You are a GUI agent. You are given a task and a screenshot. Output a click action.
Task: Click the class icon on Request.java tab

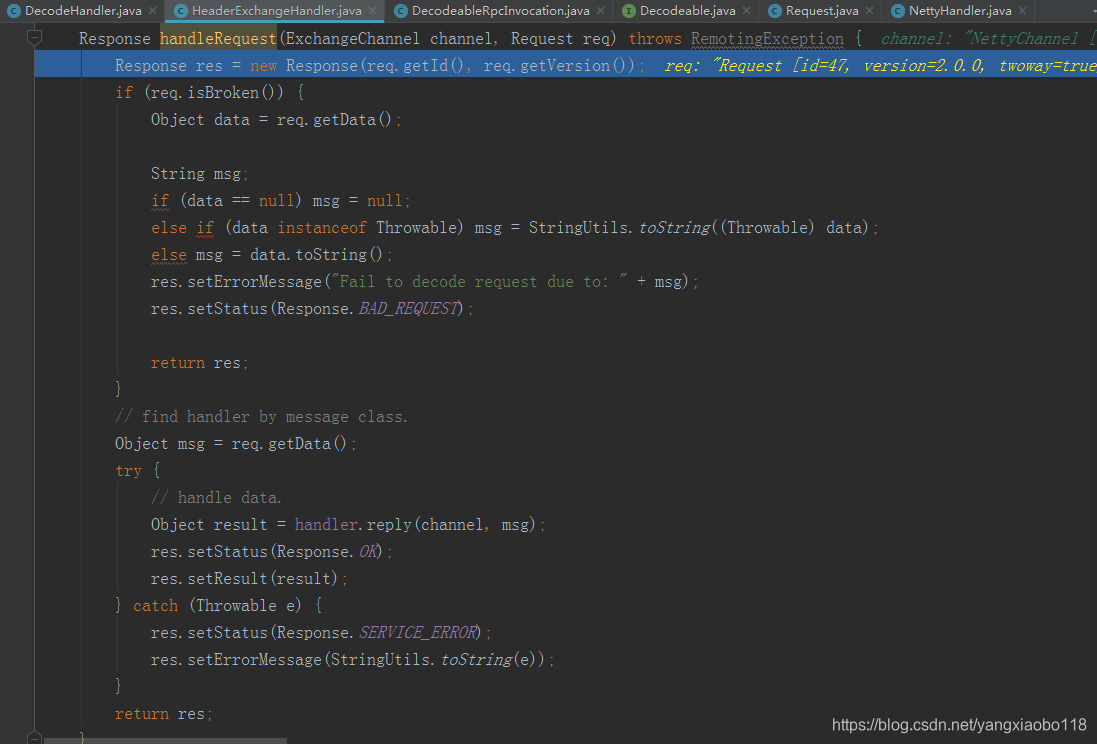click(x=774, y=10)
